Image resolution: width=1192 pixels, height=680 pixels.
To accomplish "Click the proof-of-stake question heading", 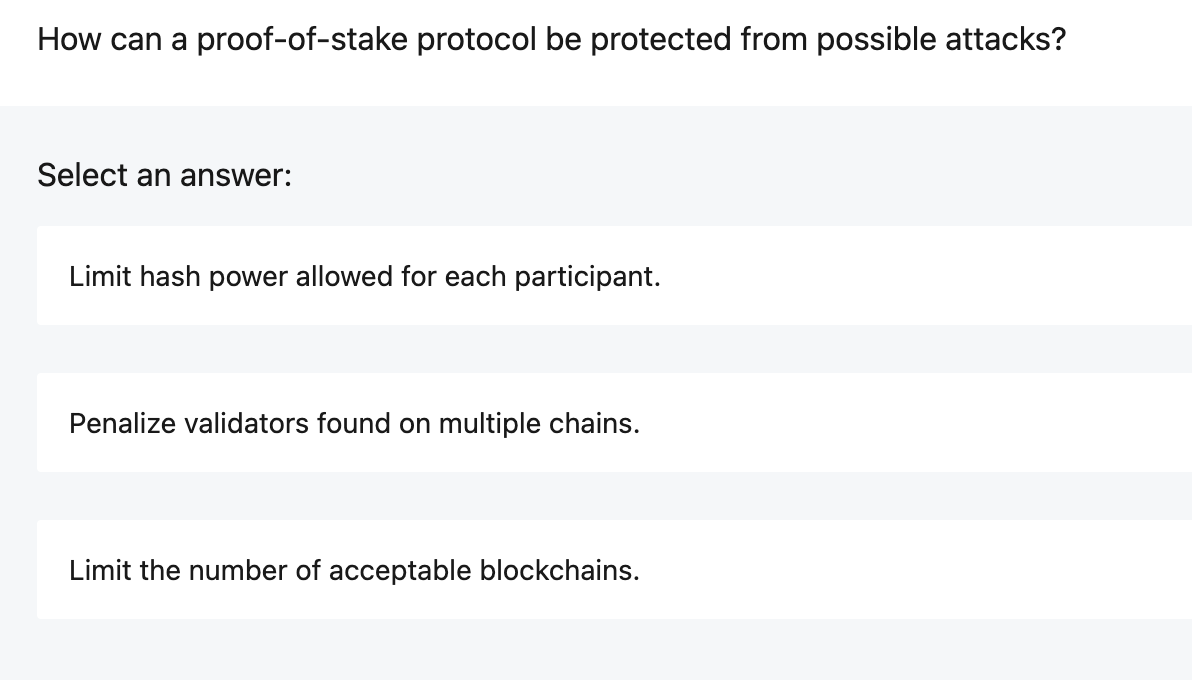I will (550, 38).
